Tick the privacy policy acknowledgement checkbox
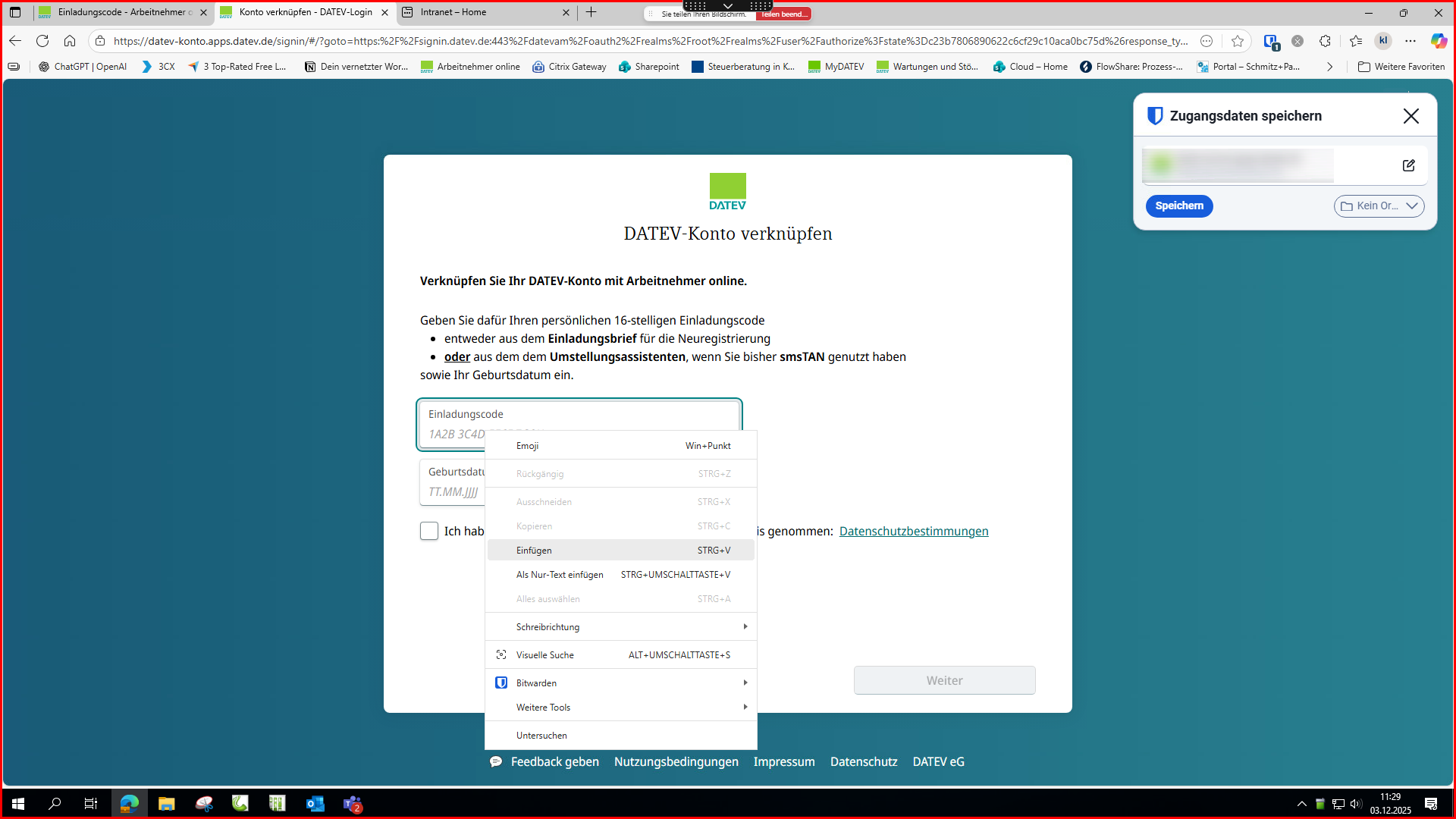The height and width of the screenshot is (819, 1456). tap(429, 531)
